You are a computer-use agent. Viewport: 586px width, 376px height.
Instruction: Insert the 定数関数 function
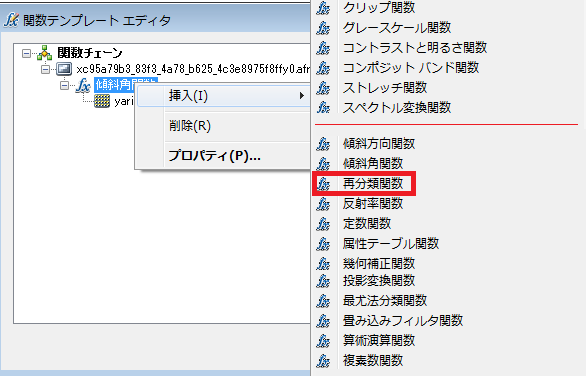click(367, 224)
